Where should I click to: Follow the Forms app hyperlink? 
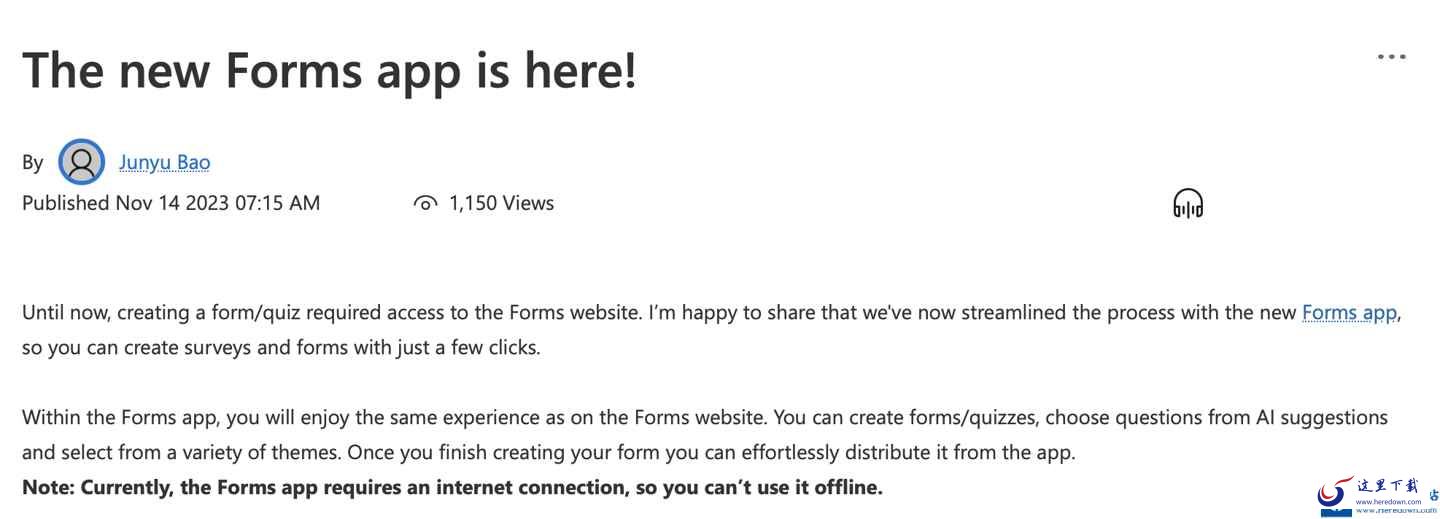point(1349,312)
